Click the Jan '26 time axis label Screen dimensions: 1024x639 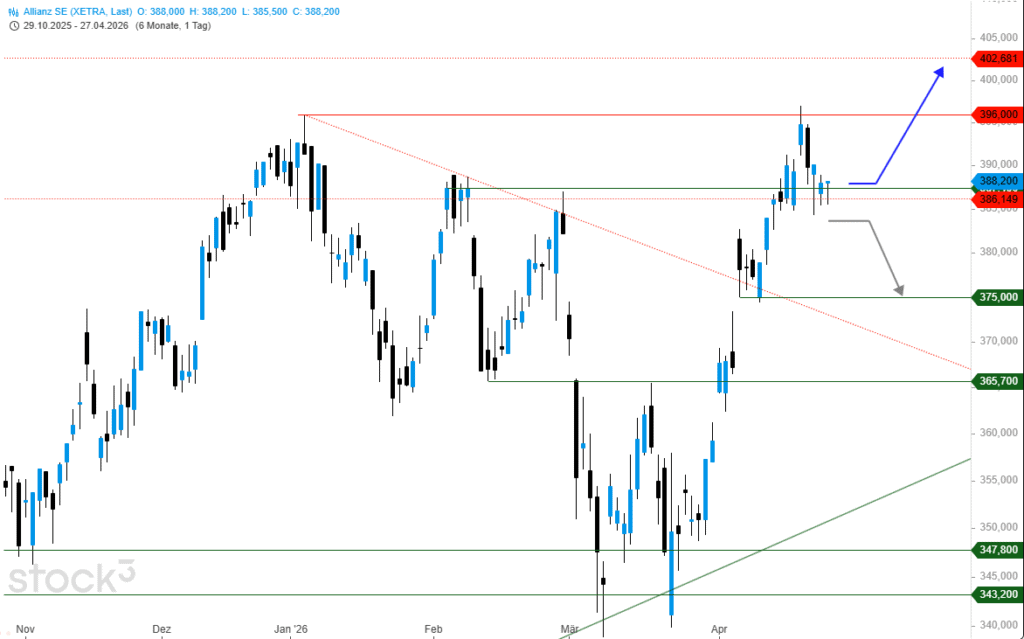click(x=291, y=629)
